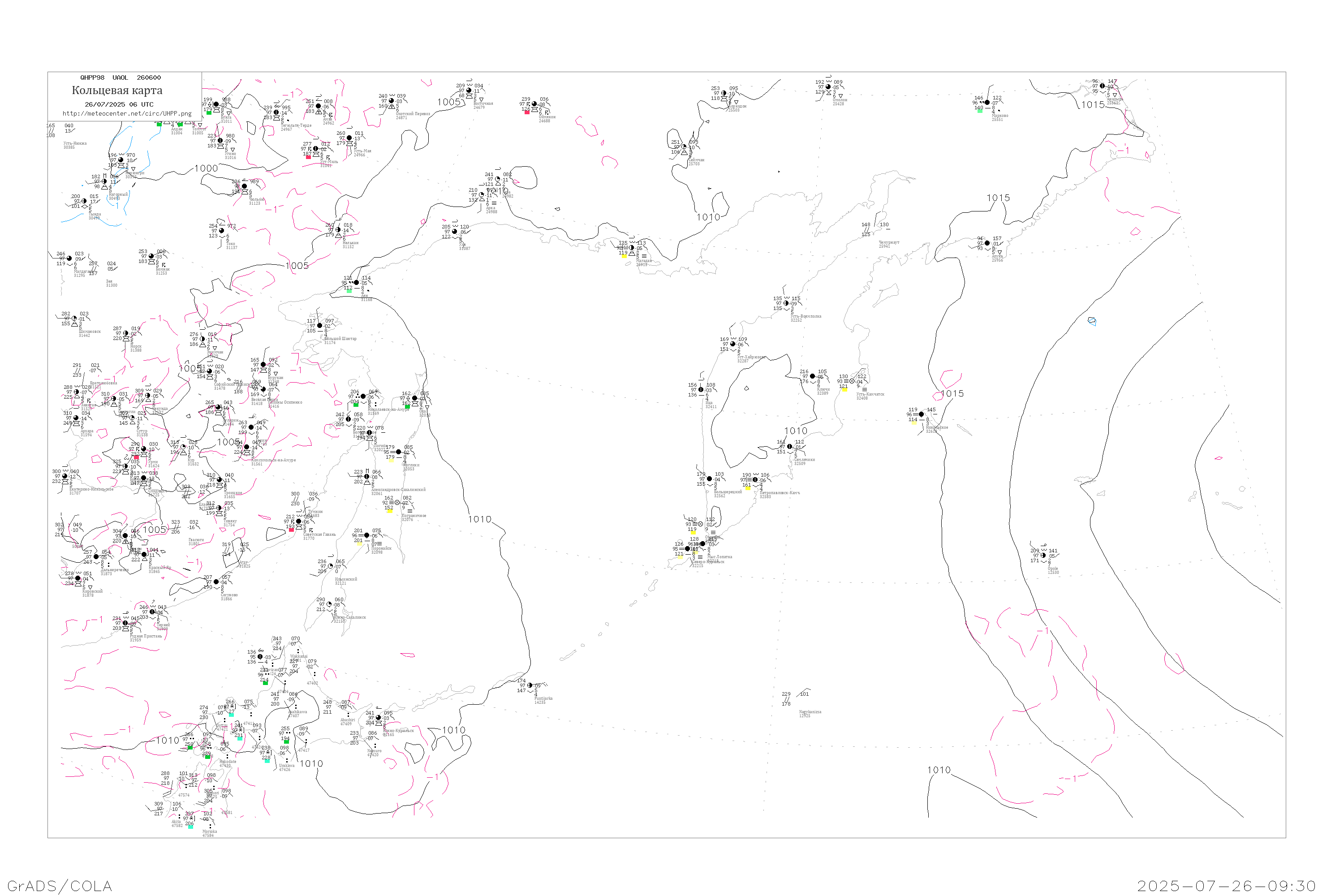This screenshot has width=1344, height=896.
Task: Click the GrADS/COLA footer text
Action: pos(60,886)
